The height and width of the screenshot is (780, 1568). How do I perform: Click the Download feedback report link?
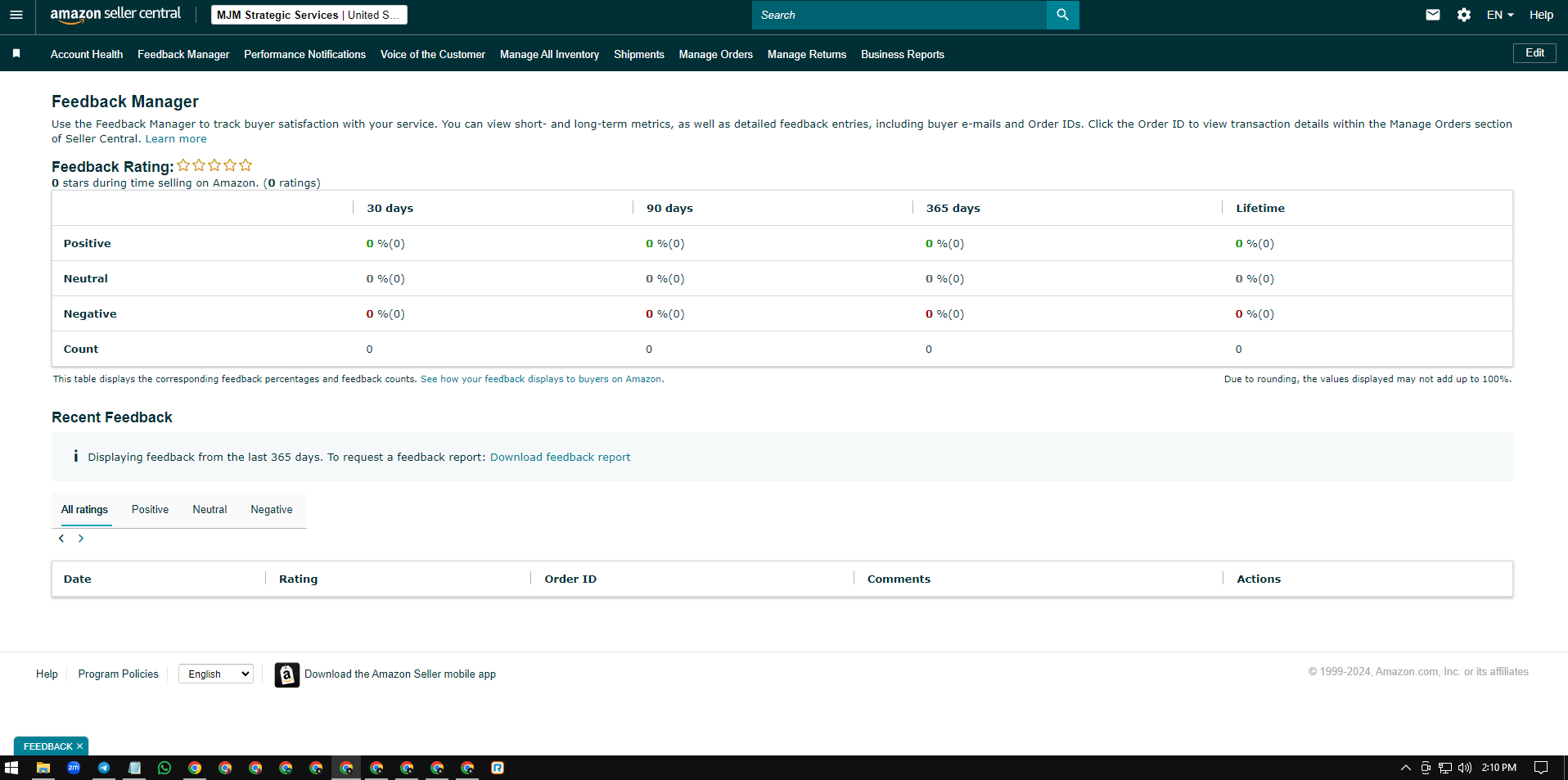561,458
